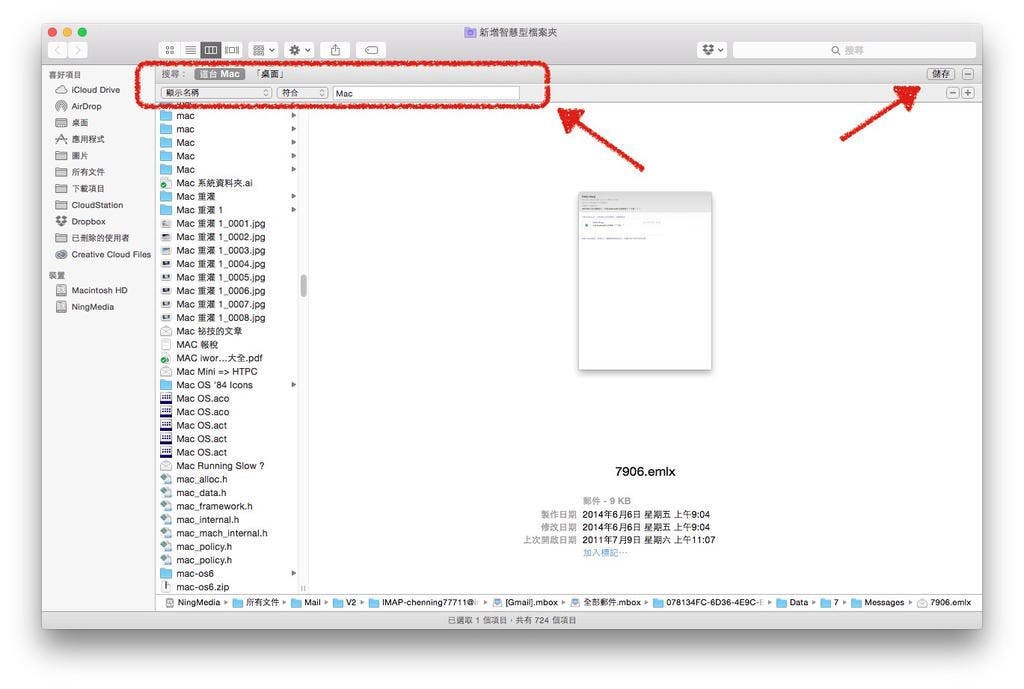Click the 搜尋 search field

[854, 50]
